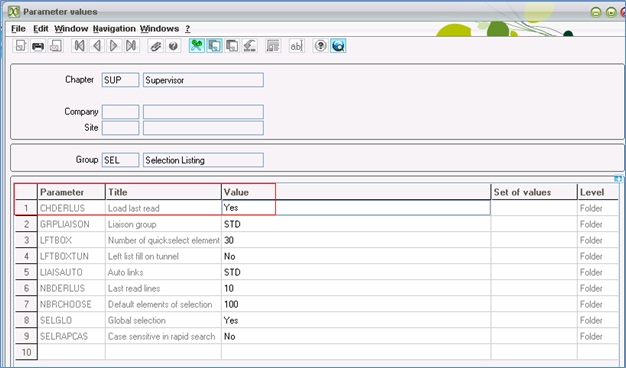Select the GRPLIAISON parameter cell
This screenshot has height=368, width=626.
(71, 224)
